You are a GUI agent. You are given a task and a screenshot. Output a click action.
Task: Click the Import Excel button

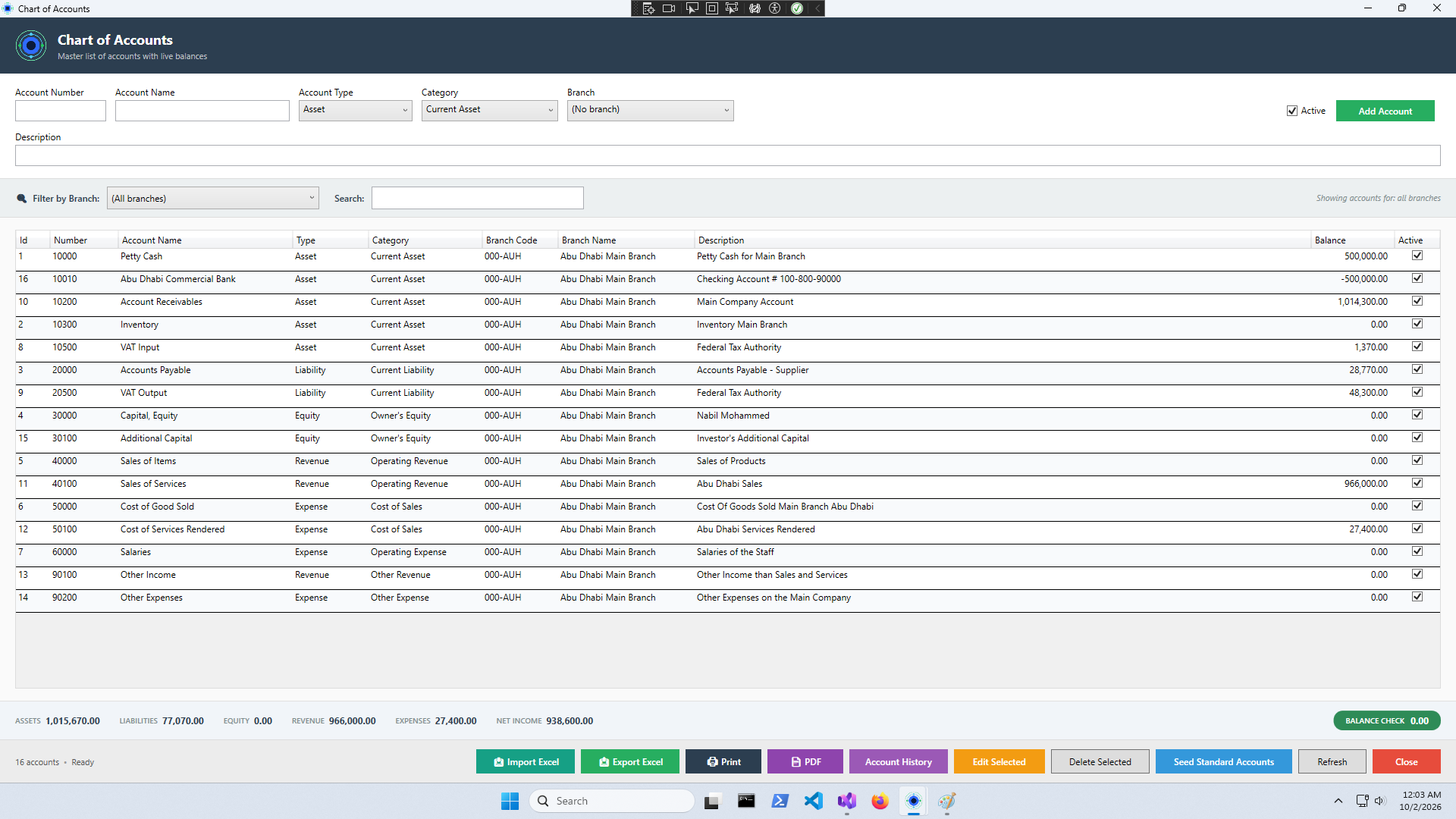pos(526,761)
